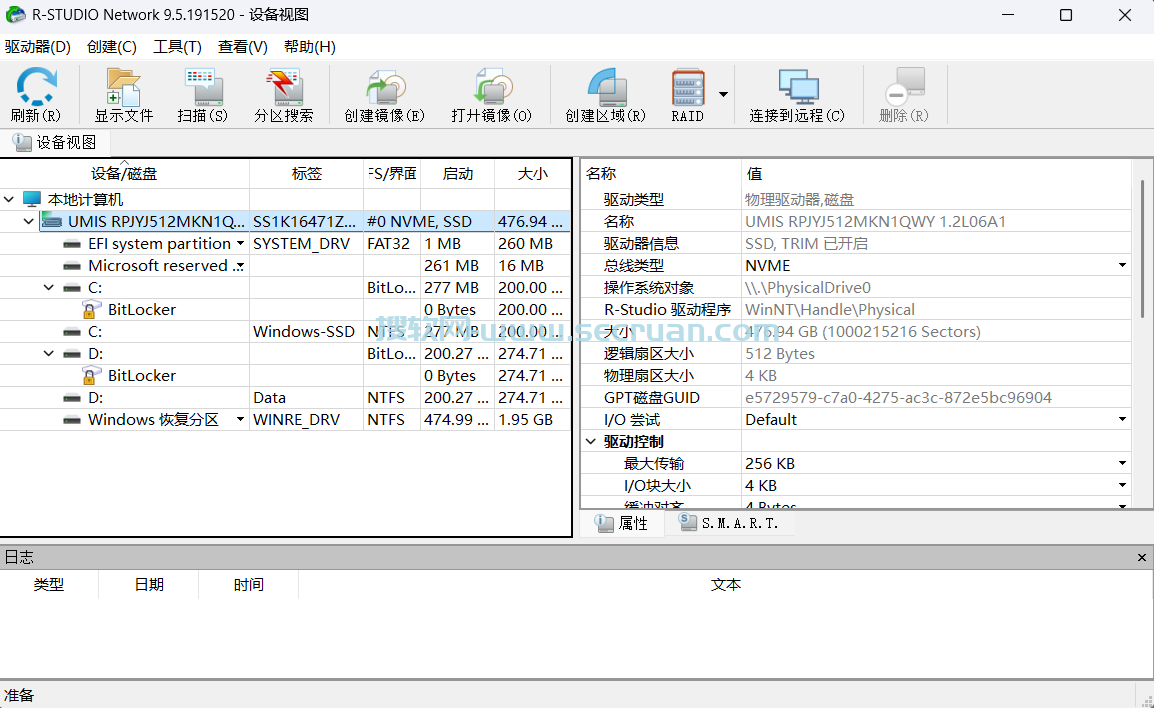1154x708 pixels.
Task: Open the 查看(V) menu
Action: point(243,46)
